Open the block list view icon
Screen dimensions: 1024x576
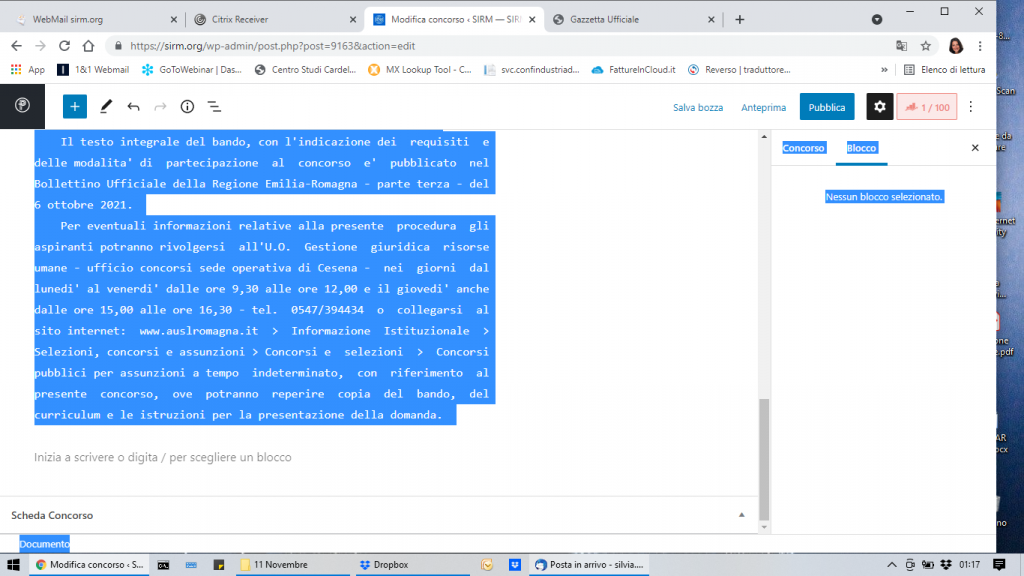(x=214, y=106)
